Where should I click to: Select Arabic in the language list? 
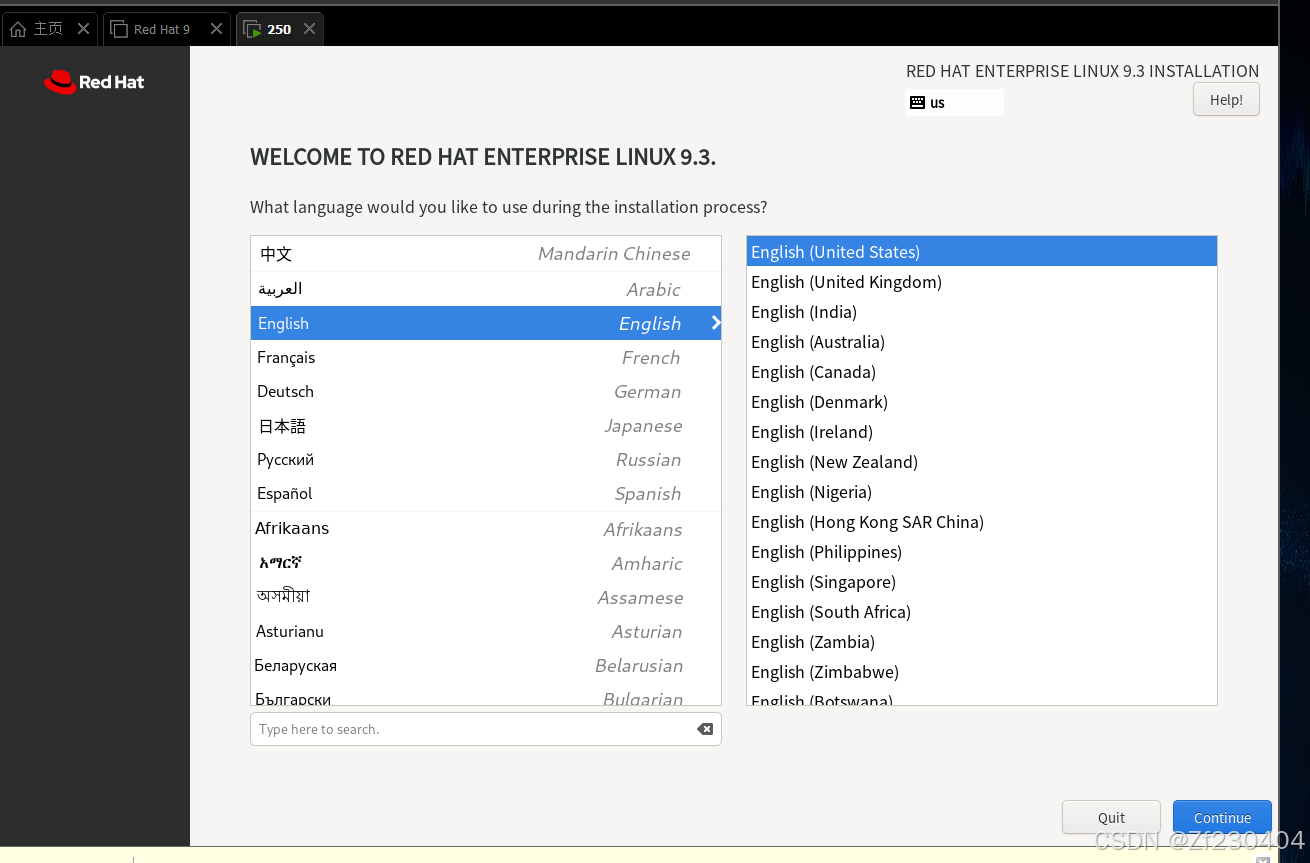(x=485, y=289)
